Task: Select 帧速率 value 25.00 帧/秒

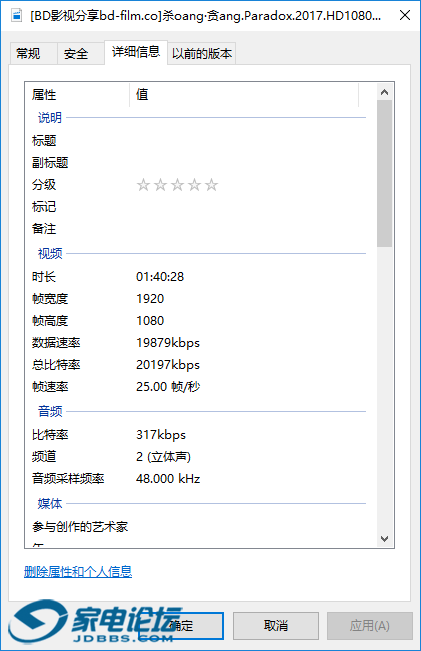Action: 168,387
